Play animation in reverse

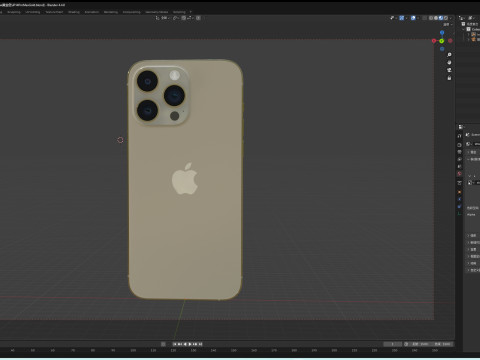point(185,344)
